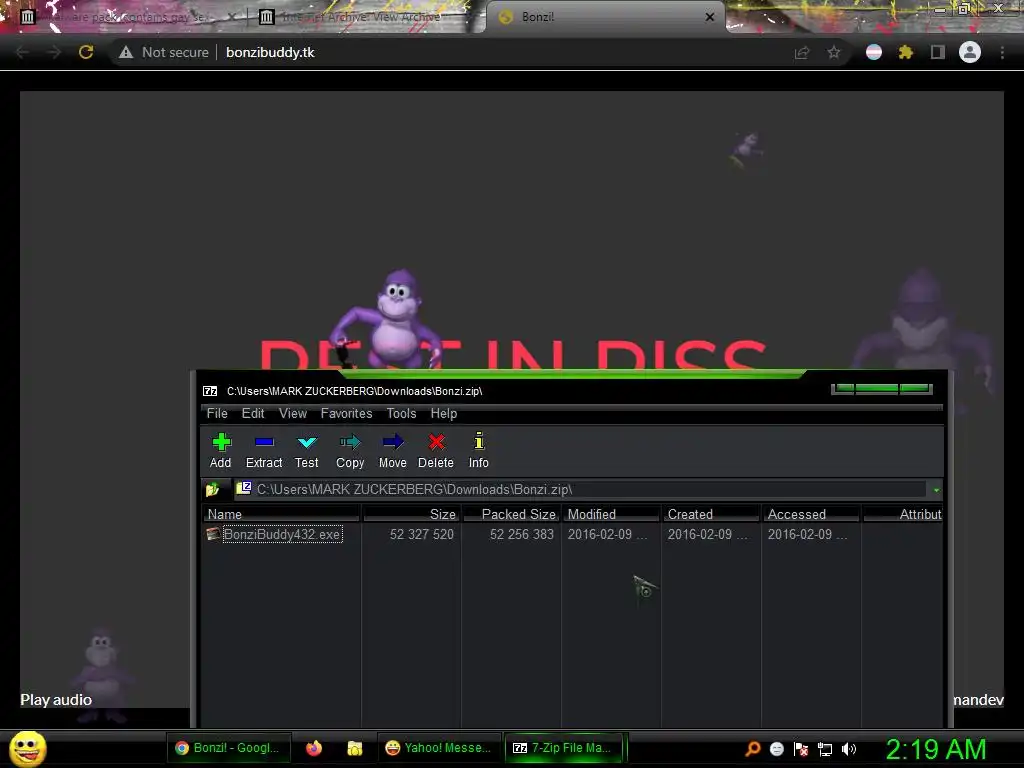The height and width of the screenshot is (768, 1024).
Task: Go up one folder with the folder-up icon
Action: [212, 489]
